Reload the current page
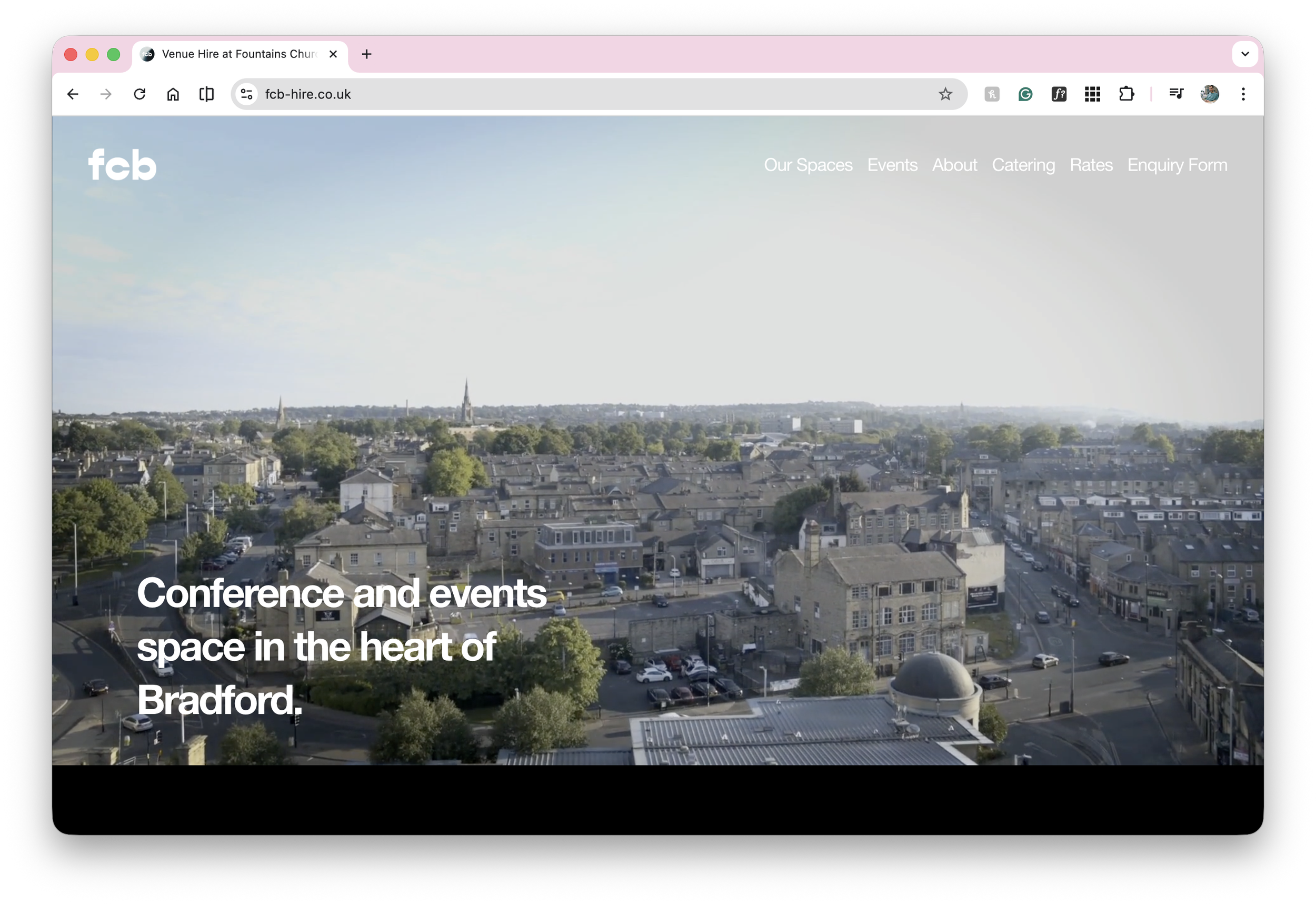This screenshot has height=904, width=1316. 139,94
